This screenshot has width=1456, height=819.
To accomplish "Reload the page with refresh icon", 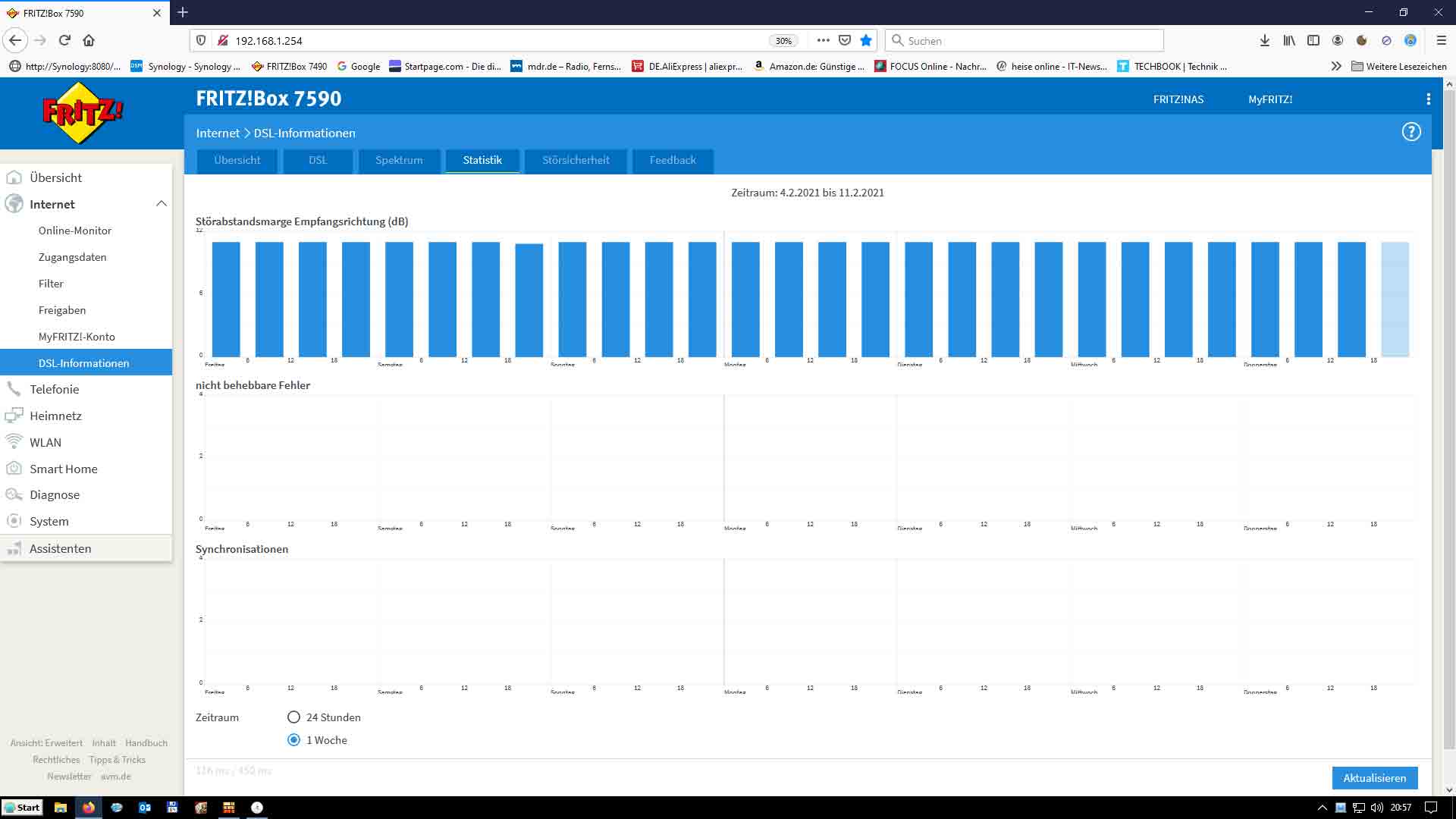I will click(x=64, y=40).
